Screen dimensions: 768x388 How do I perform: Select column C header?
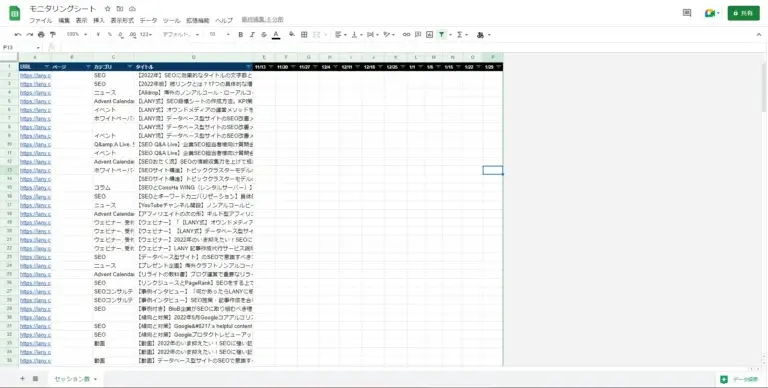click(113, 57)
